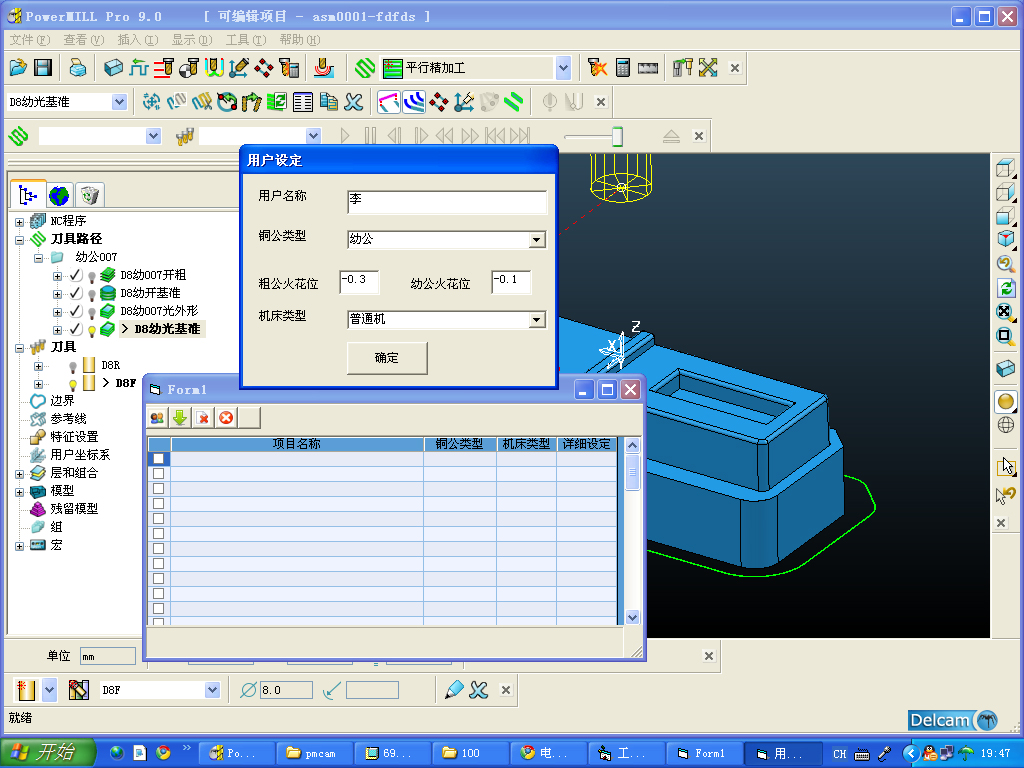Open the 插入 menu
The height and width of the screenshot is (768, 1024).
[x=138, y=40]
